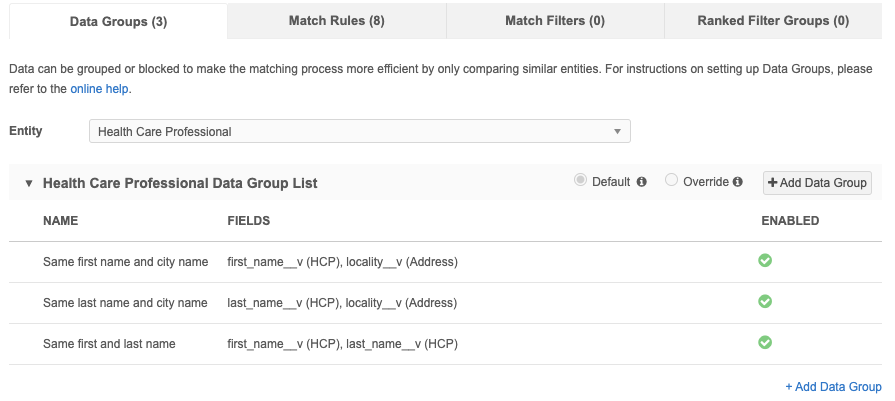The height and width of the screenshot is (401, 895).
Task: Select the Data Groups (3) tab
Action: tap(118, 21)
